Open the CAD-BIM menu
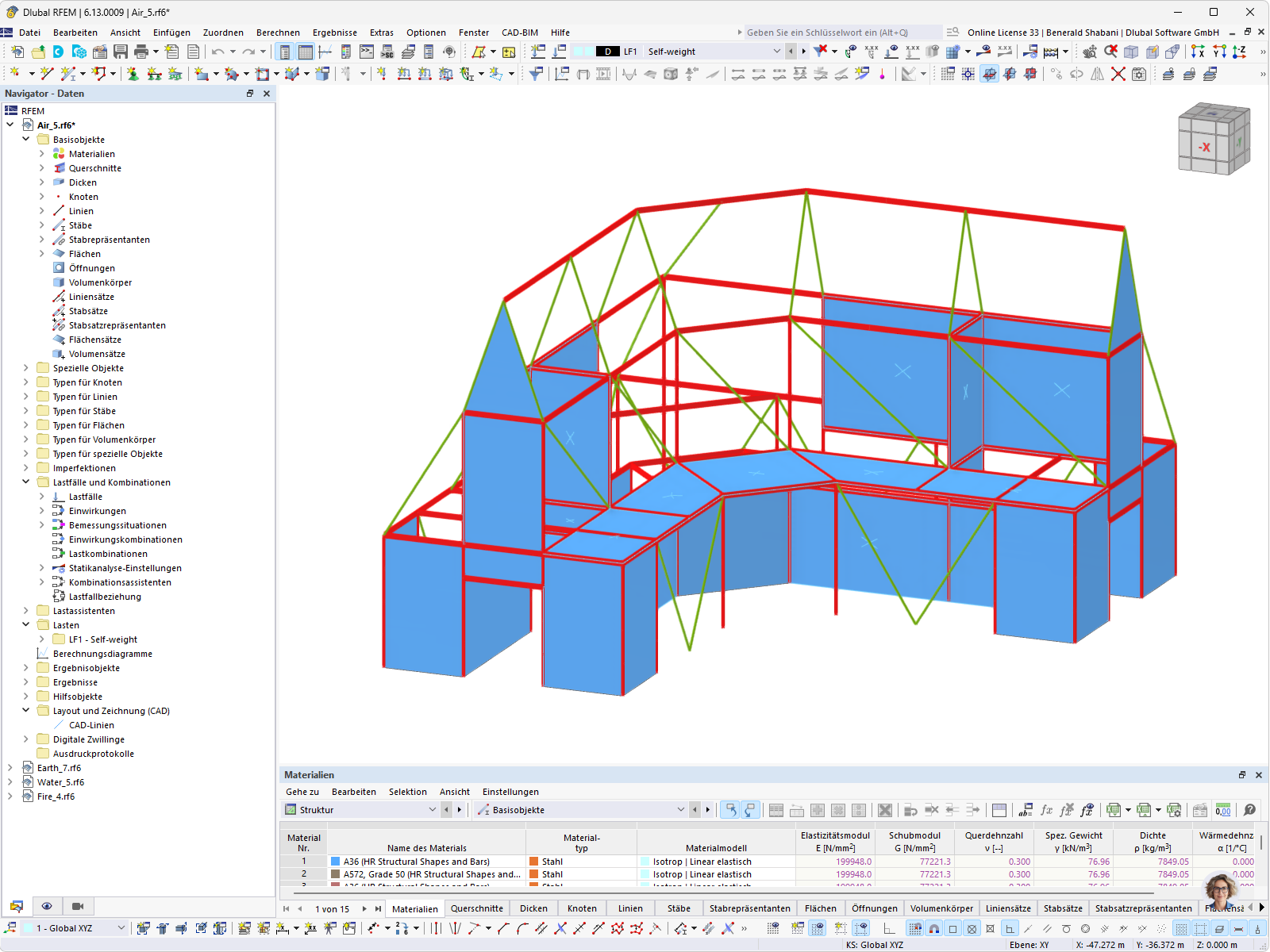The width and height of the screenshot is (1270, 952). [x=519, y=33]
